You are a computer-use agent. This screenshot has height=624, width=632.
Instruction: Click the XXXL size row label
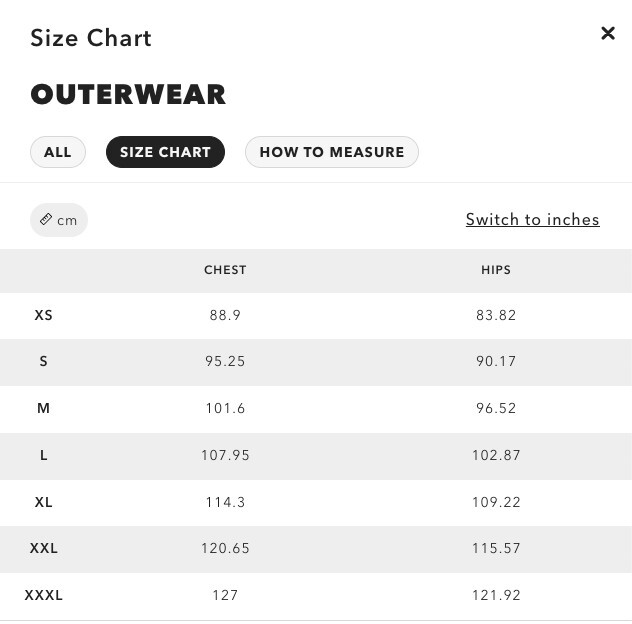pos(44,595)
